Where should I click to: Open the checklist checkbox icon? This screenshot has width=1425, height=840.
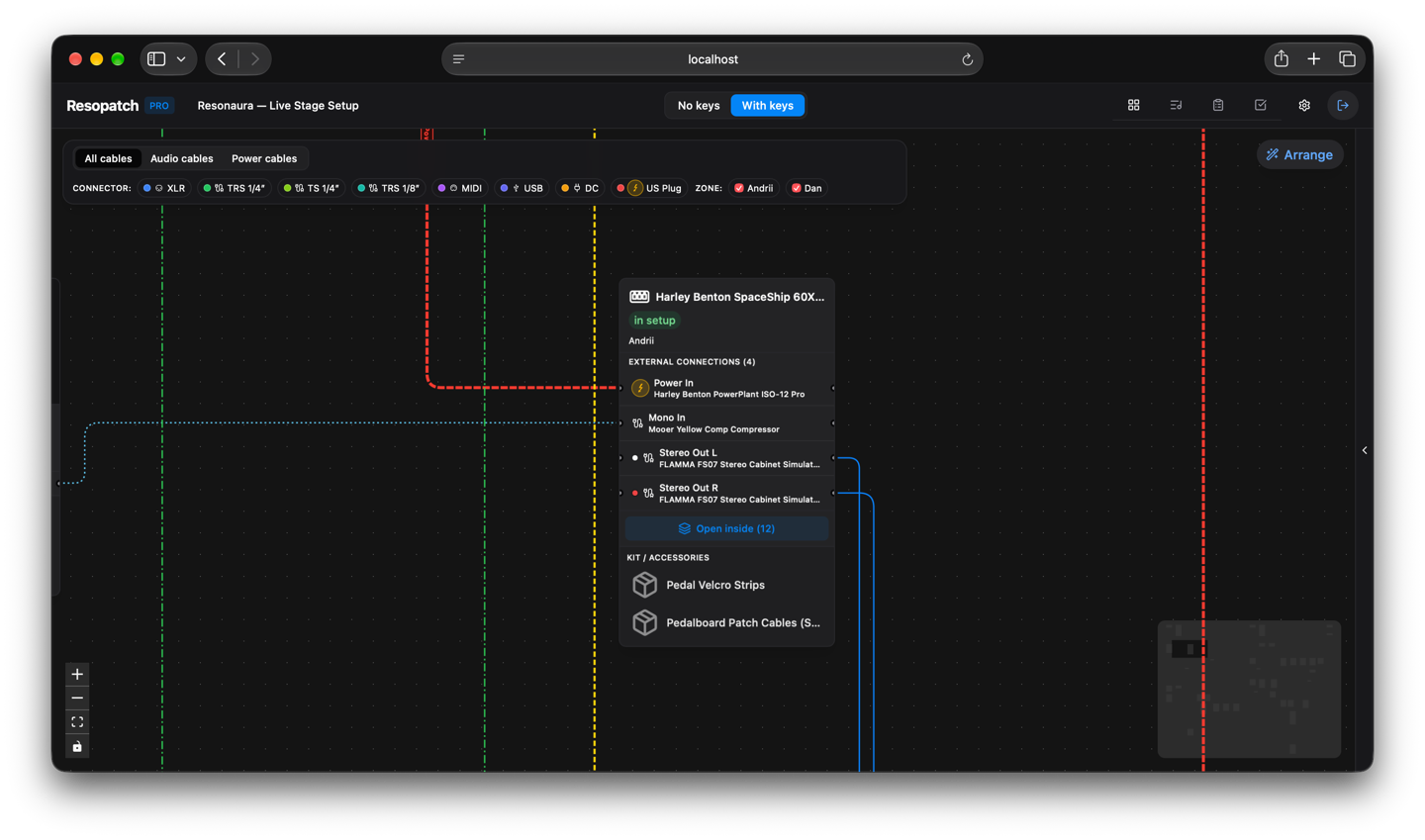click(x=1261, y=105)
